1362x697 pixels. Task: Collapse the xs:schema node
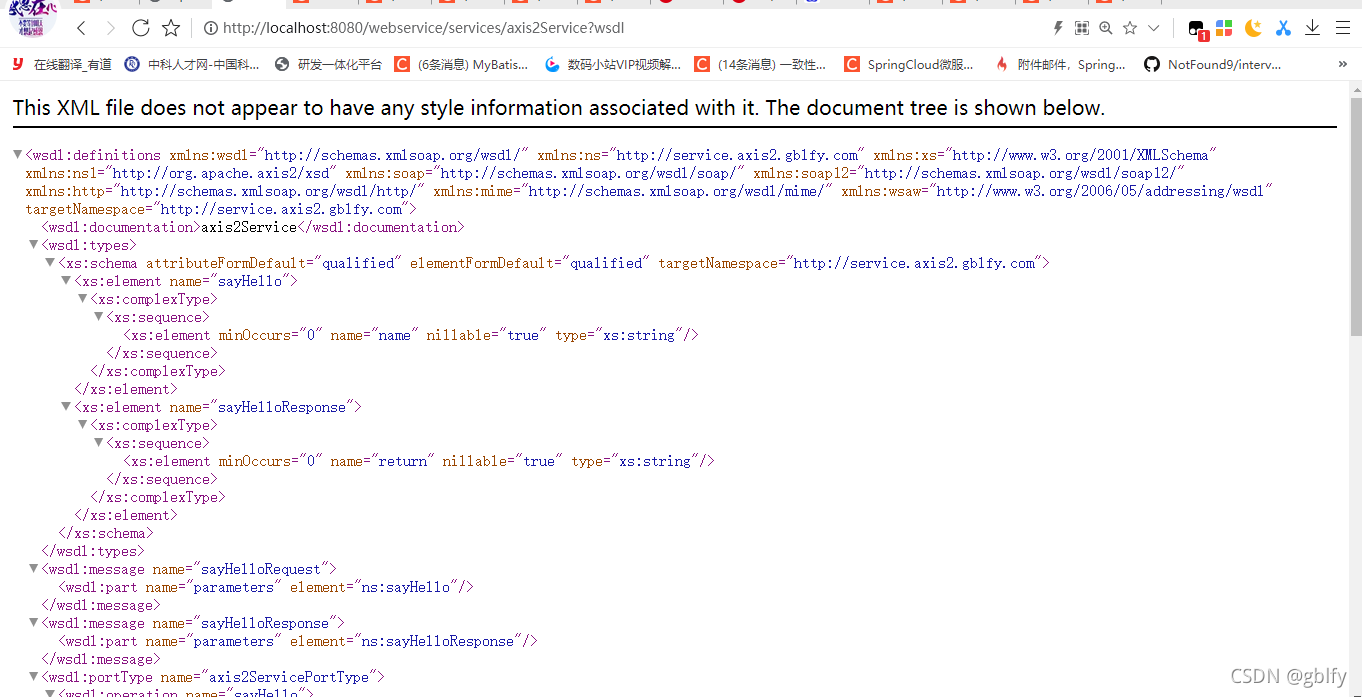coord(50,263)
